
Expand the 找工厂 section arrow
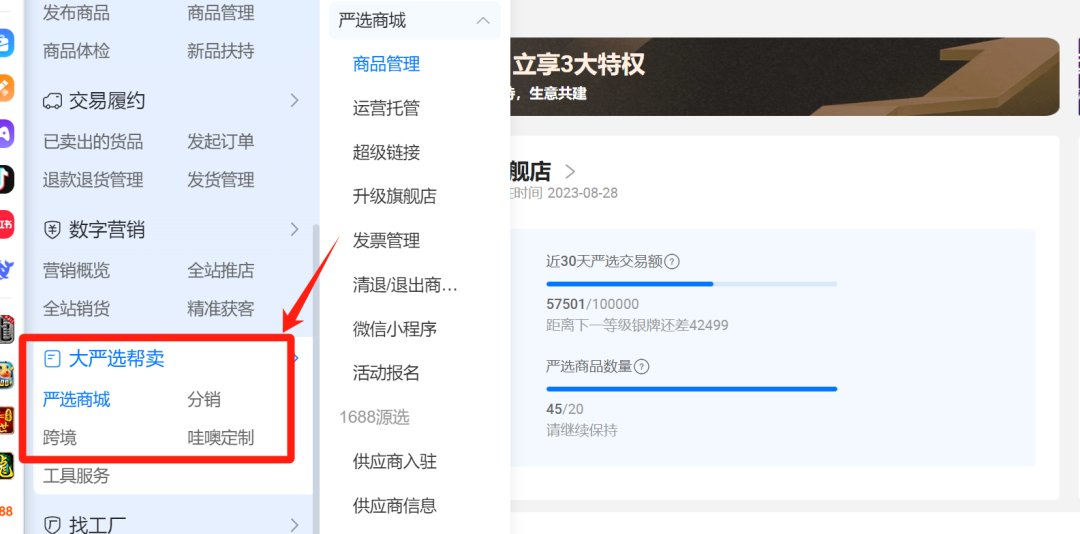point(295,525)
